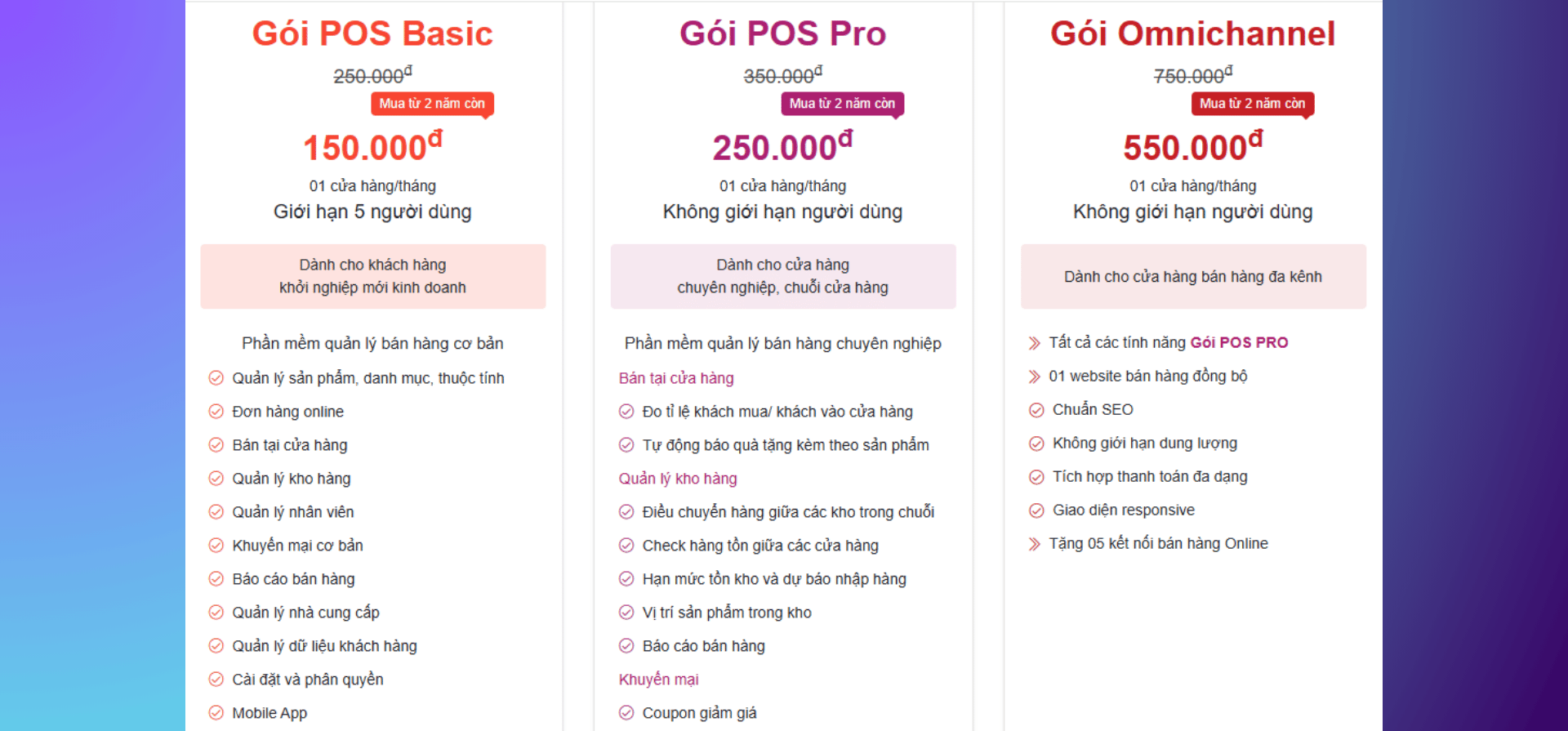
Task: Click the "Gói POS PRO" bold link
Action: (x=1239, y=343)
